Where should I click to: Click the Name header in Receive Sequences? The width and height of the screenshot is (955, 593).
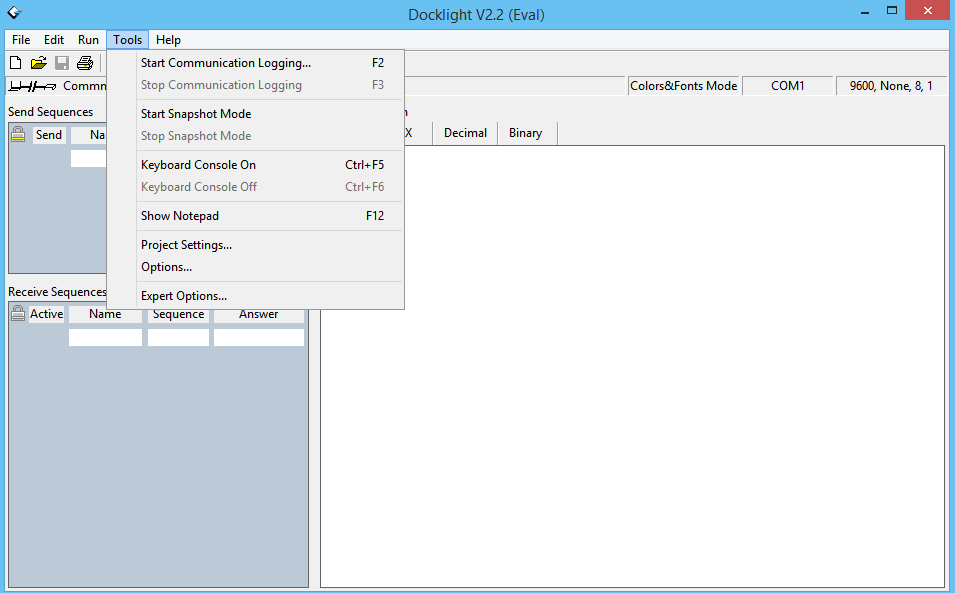pos(105,314)
